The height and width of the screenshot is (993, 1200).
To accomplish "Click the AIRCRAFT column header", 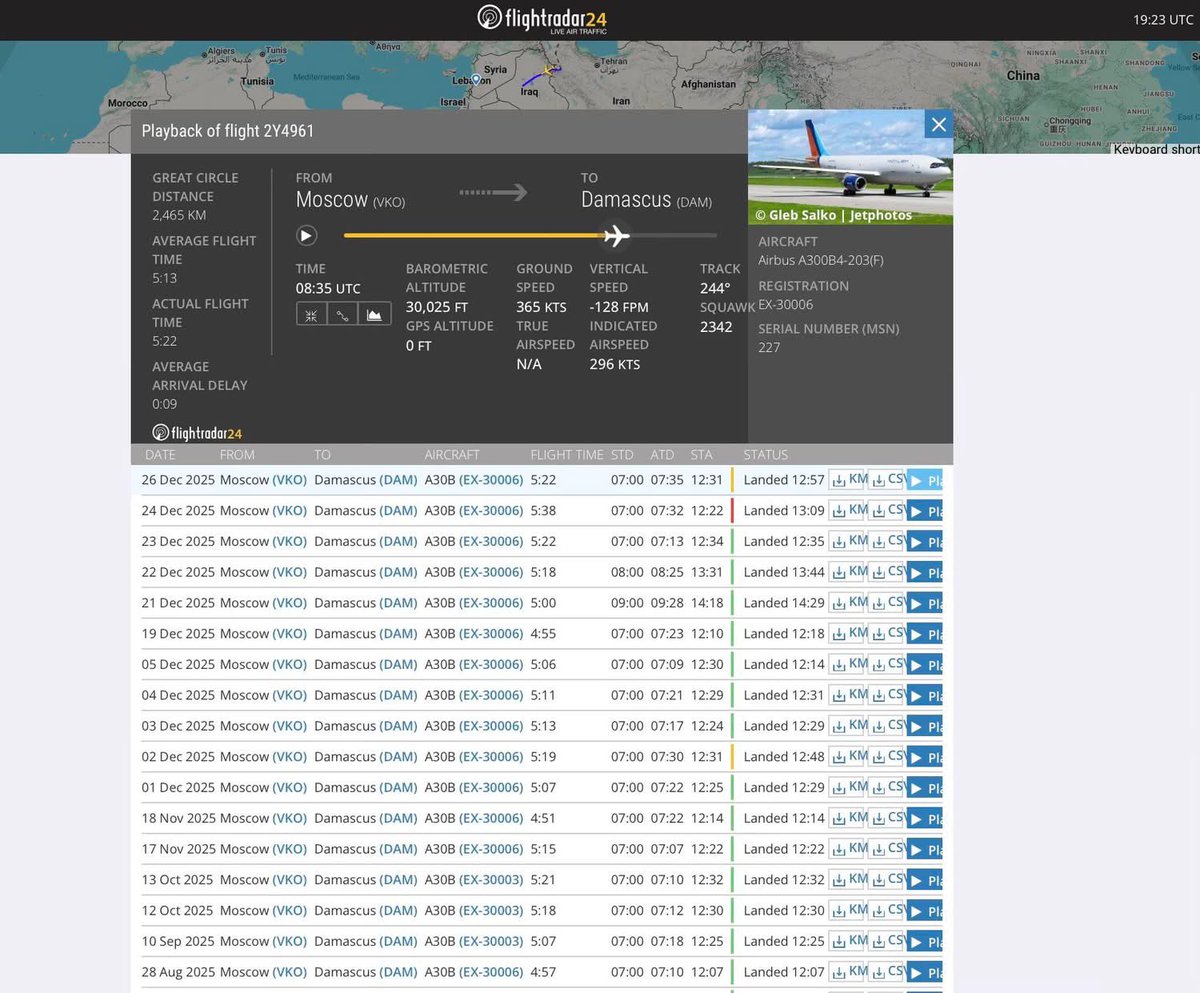I will pos(452,455).
